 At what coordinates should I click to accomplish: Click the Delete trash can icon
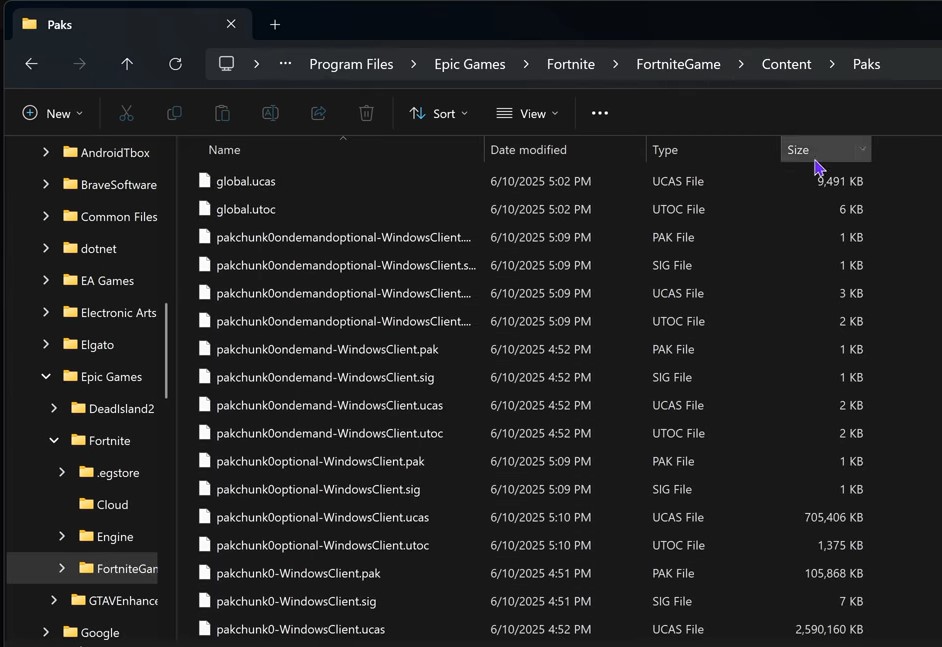[x=366, y=114]
